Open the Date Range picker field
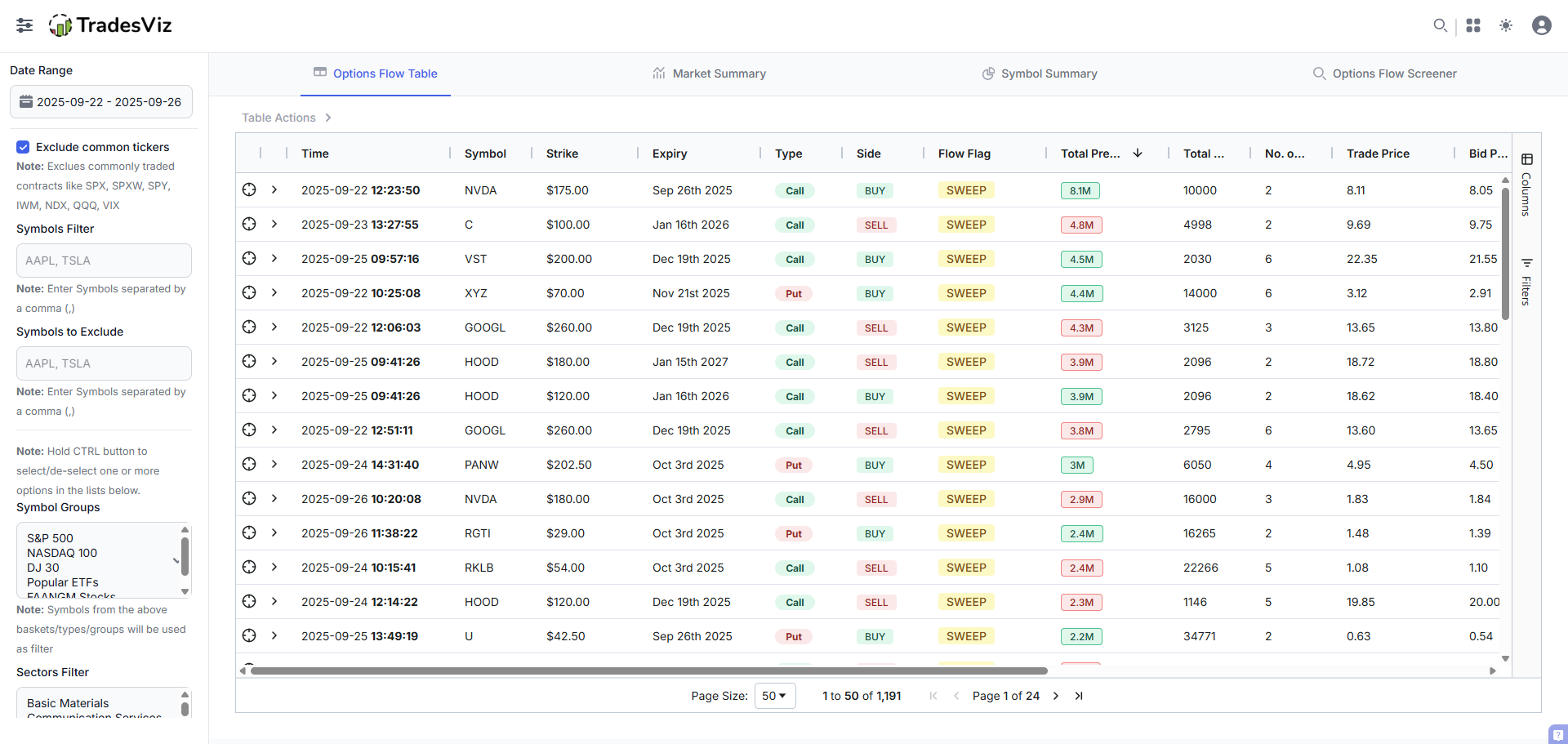The width and height of the screenshot is (1568, 744). [x=101, y=102]
